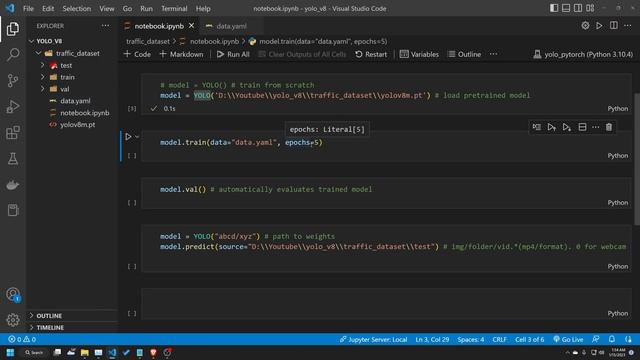The width and height of the screenshot is (640, 360).
Task: Split the cell in cell toolbar
Action: [582, 127]
